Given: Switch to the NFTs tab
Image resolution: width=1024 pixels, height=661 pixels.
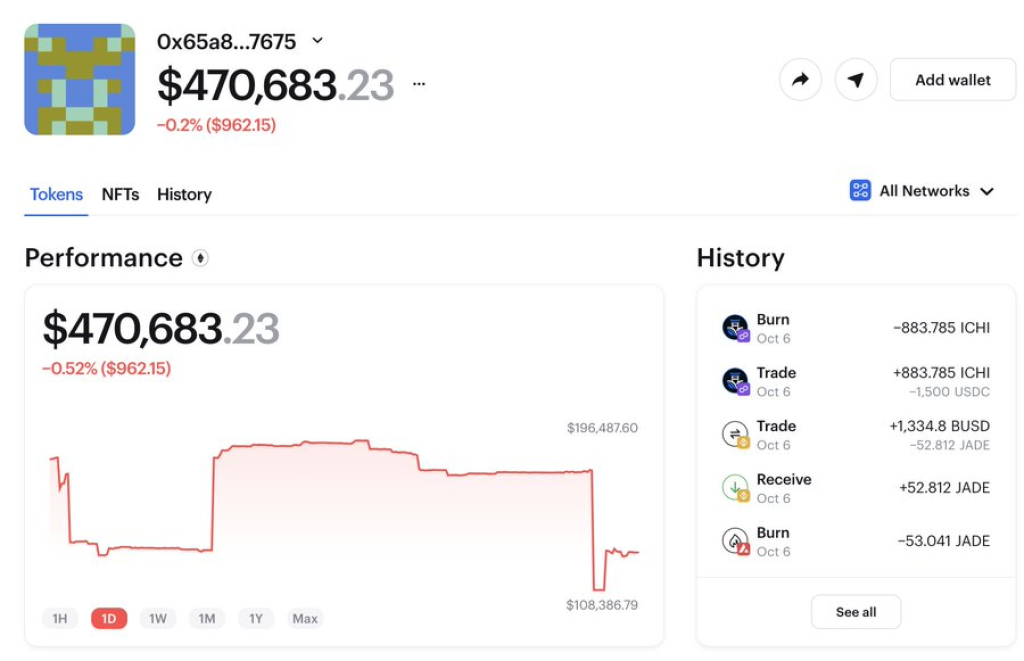Looking at the screenshot, I should [120, 194].
